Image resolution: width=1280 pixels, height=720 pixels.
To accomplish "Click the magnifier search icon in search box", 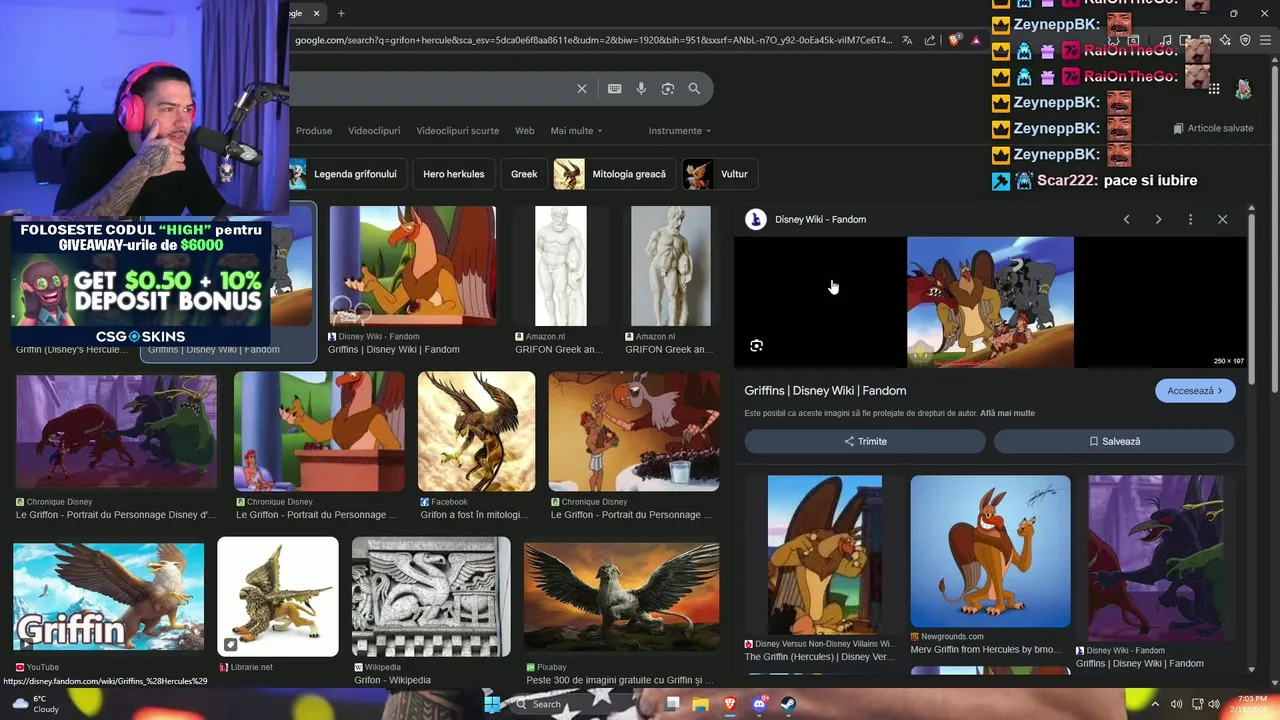I will click(x=694, y=89).
